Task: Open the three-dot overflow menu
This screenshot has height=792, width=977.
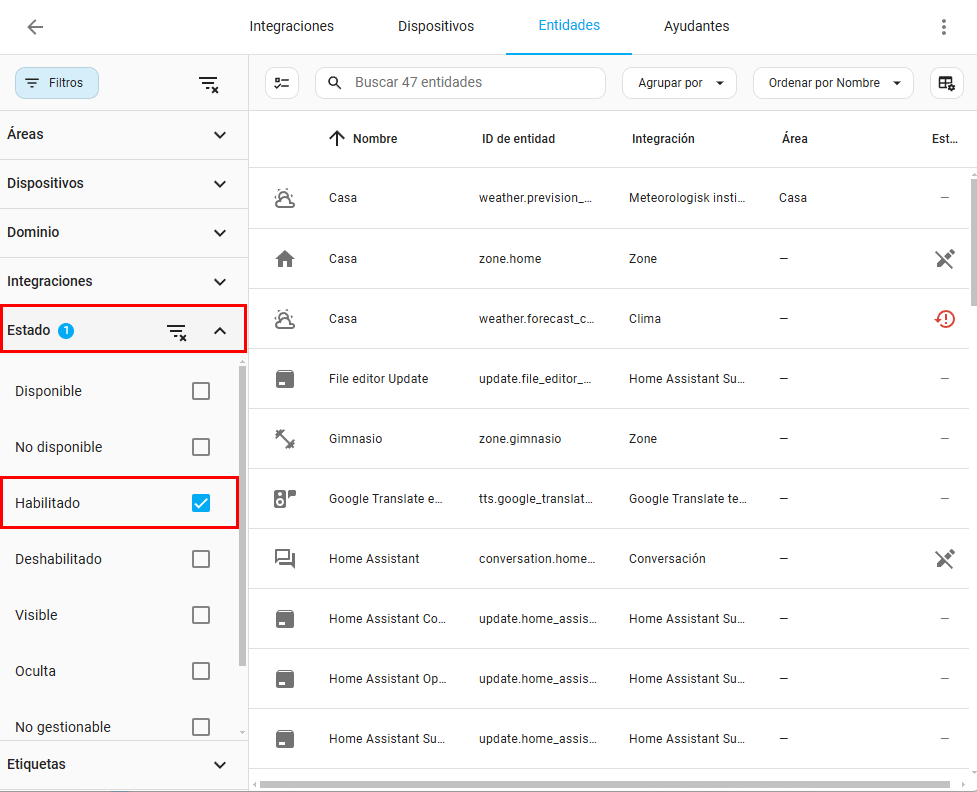Action: coord(943,27)
